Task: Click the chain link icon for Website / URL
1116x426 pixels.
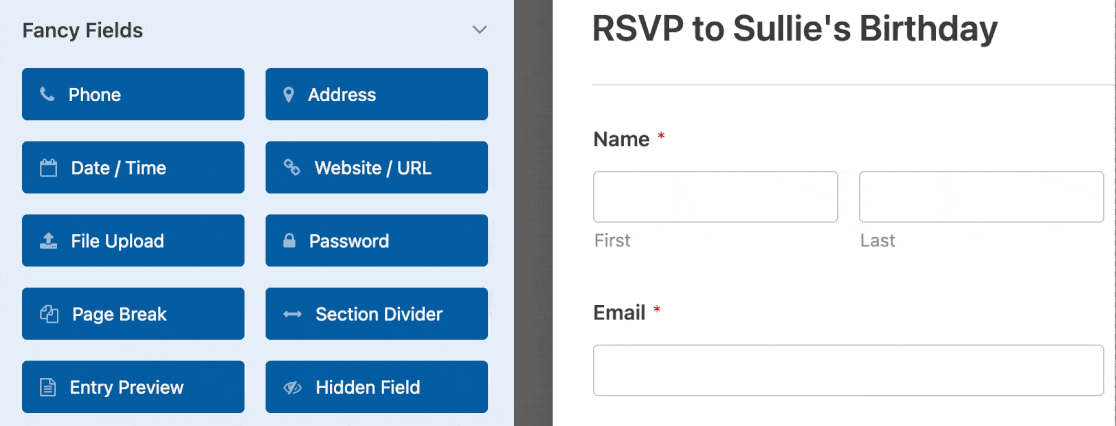Action: [292, 167]
